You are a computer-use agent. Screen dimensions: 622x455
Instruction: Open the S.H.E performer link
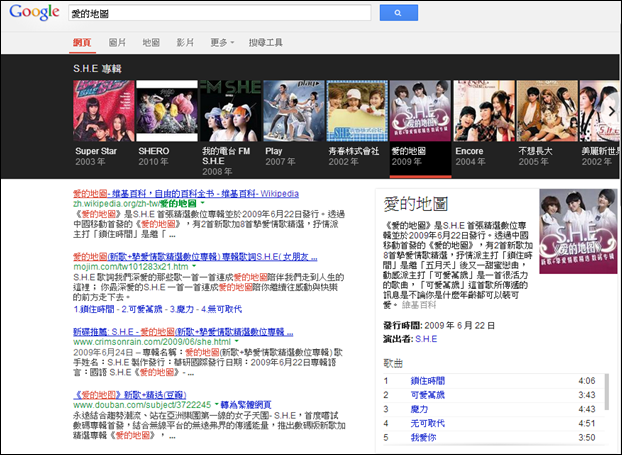tap(426, 339)
